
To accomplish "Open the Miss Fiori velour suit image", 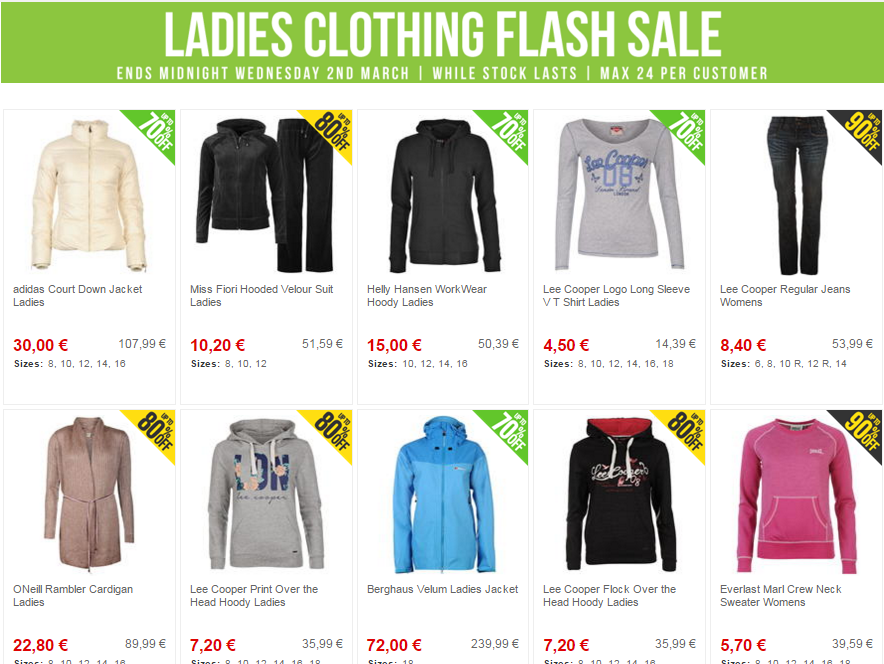I will [x=265, y=195].
